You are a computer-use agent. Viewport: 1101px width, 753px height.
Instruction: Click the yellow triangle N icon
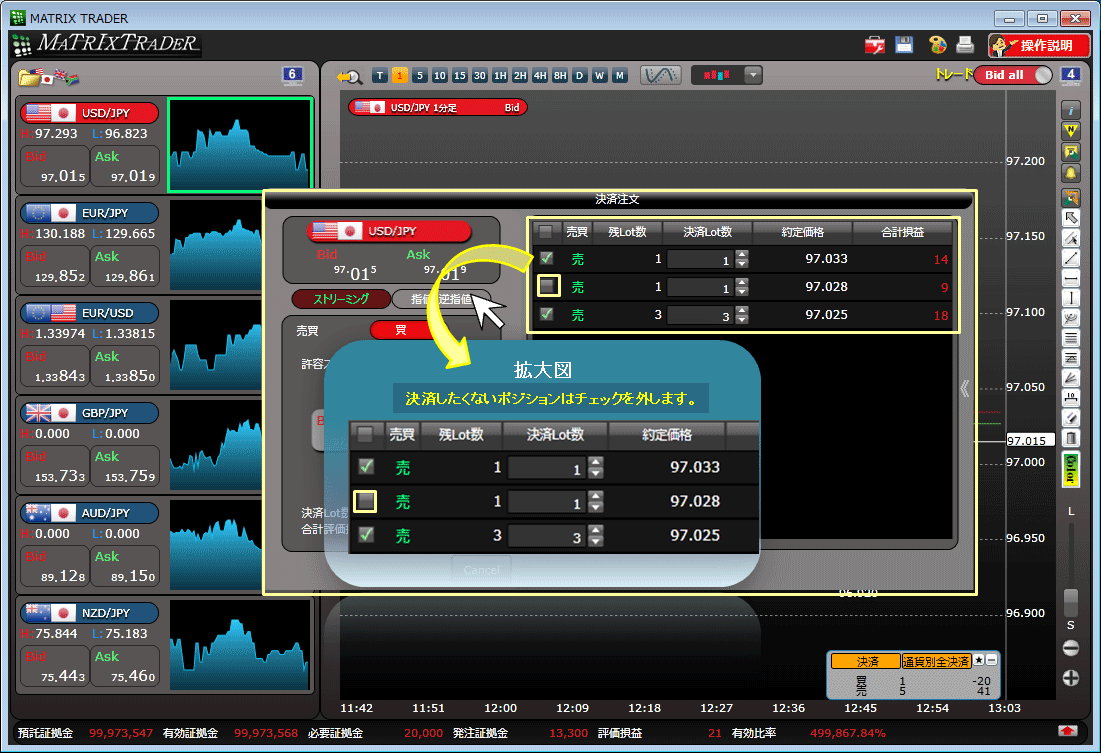[1071, 131]
